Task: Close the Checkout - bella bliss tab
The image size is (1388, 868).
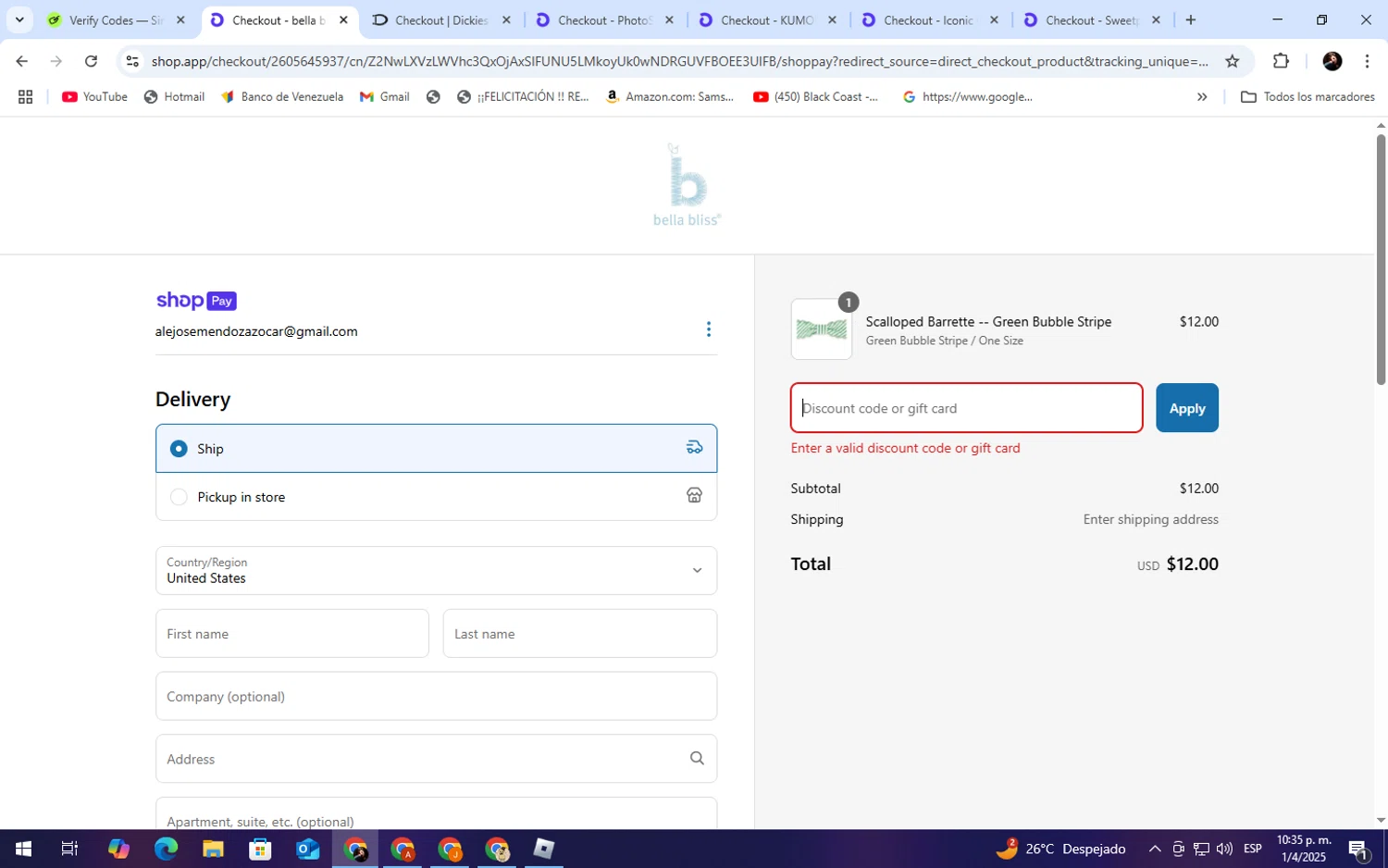Action: (343, 19)
